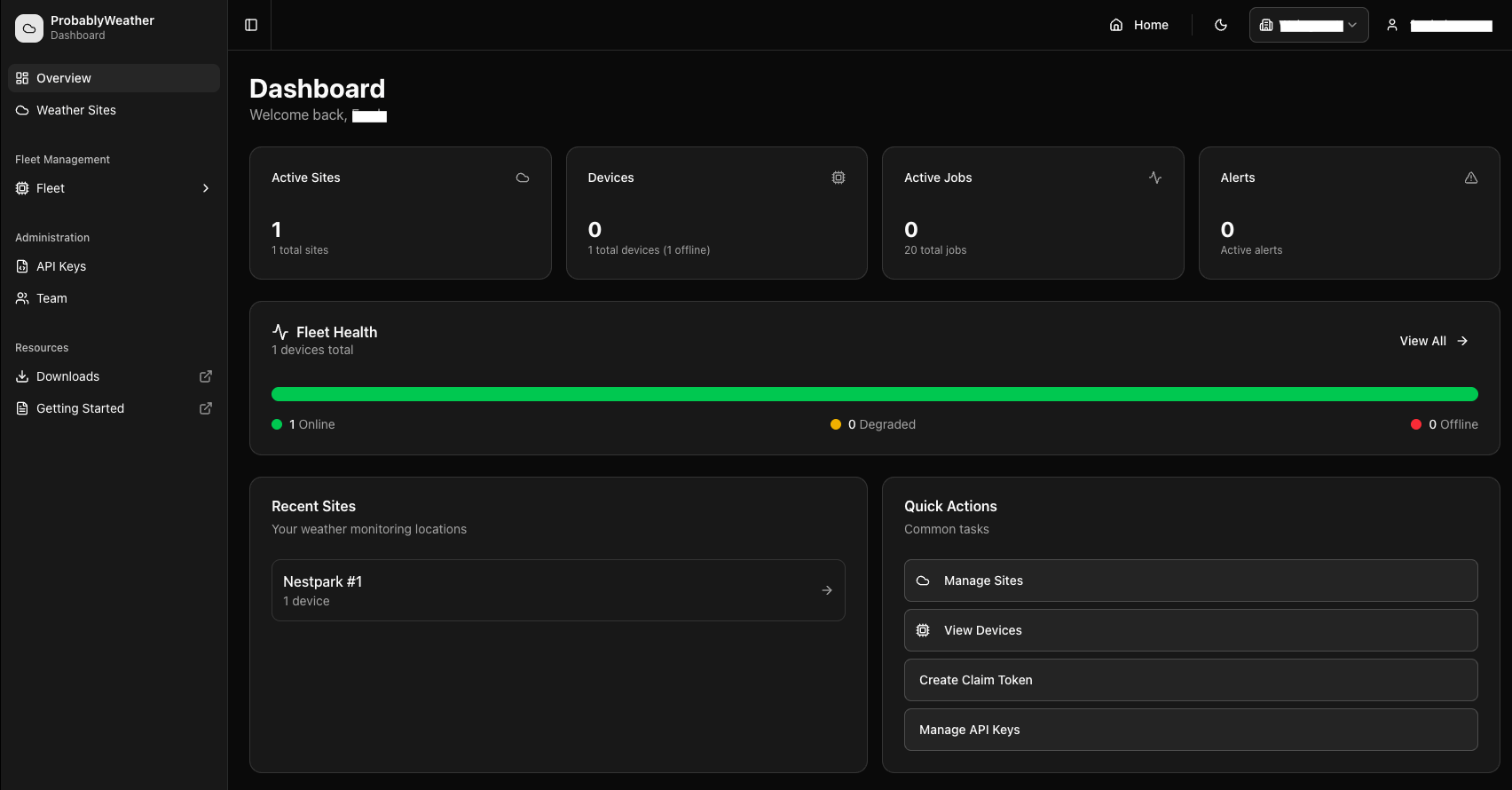Click the Alerts warning triangle icon

pos(1470,178)
